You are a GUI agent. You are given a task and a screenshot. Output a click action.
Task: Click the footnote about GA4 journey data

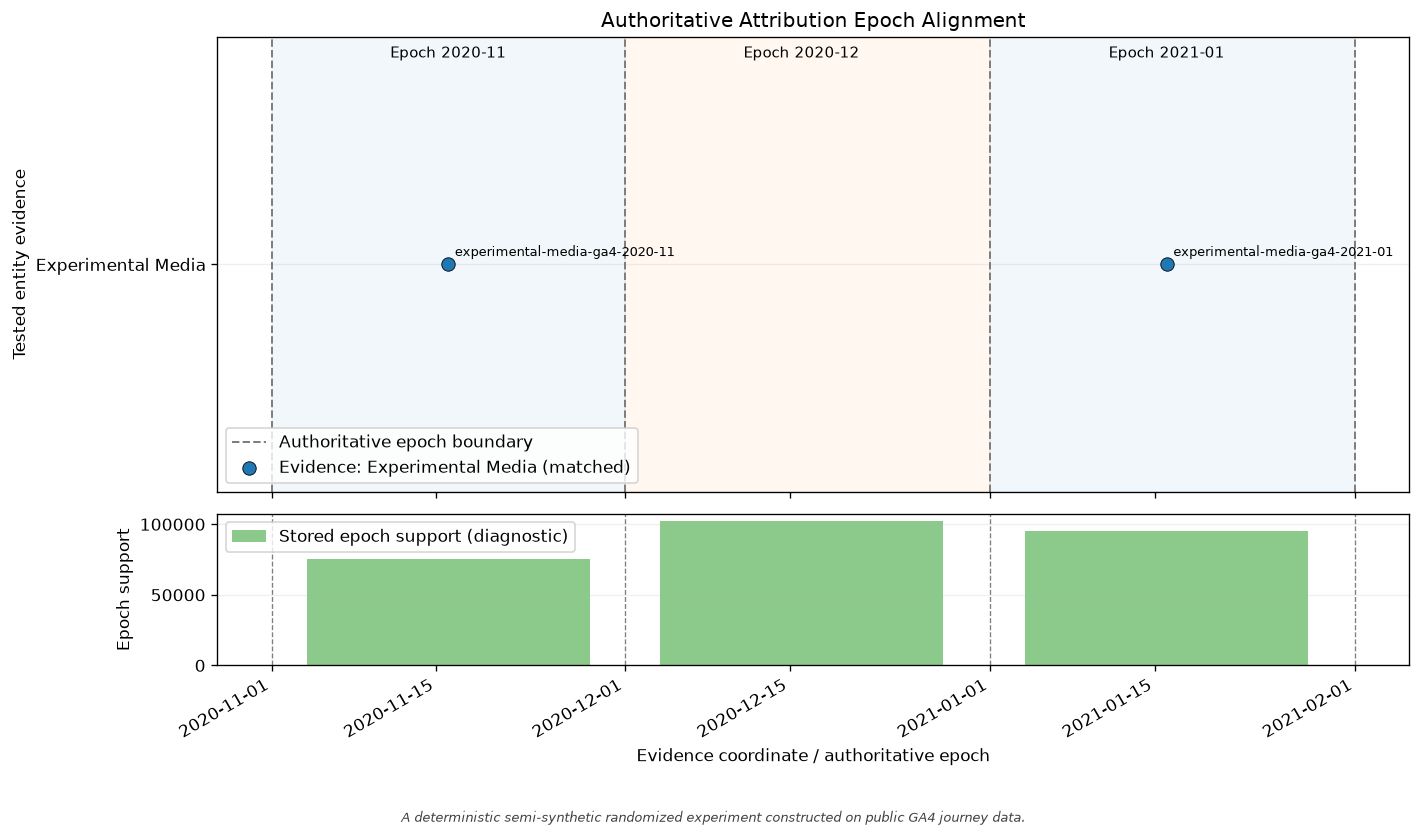713,817
